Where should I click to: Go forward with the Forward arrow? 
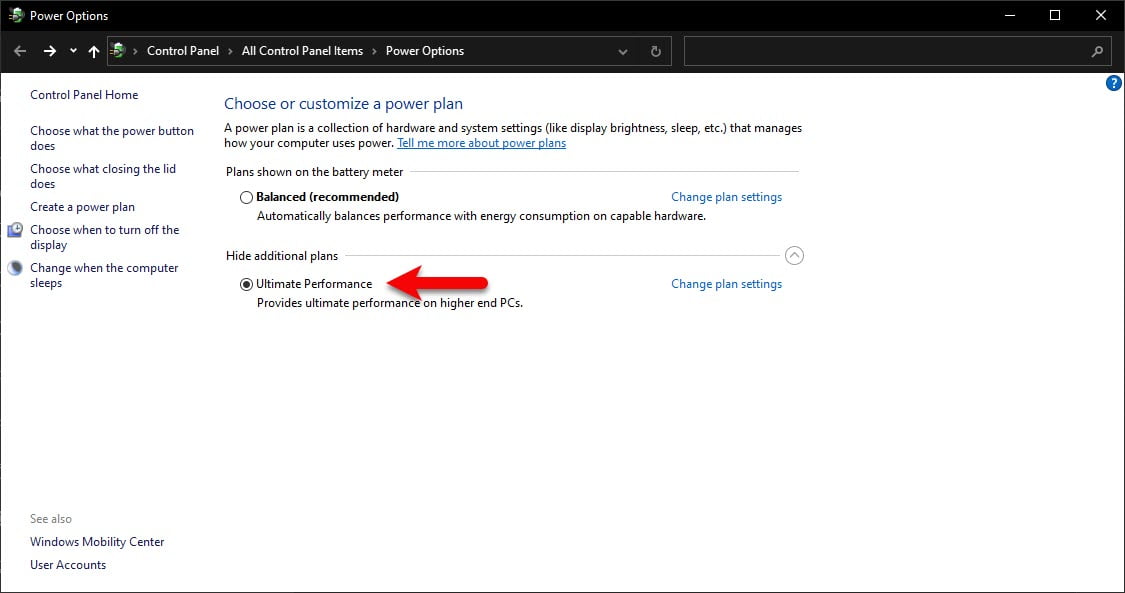pyautogui.click(x=50, y=51)
